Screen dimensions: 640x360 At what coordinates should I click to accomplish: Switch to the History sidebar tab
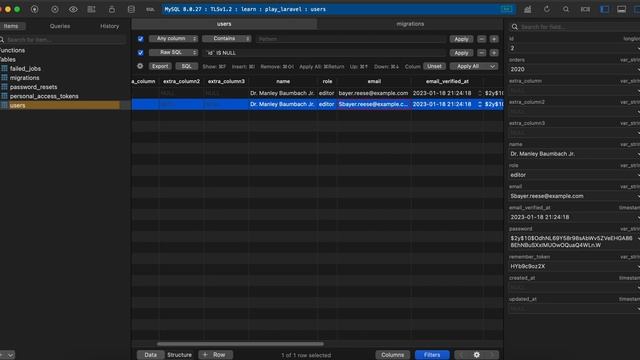pyautogui.click(x=110, y=26)
